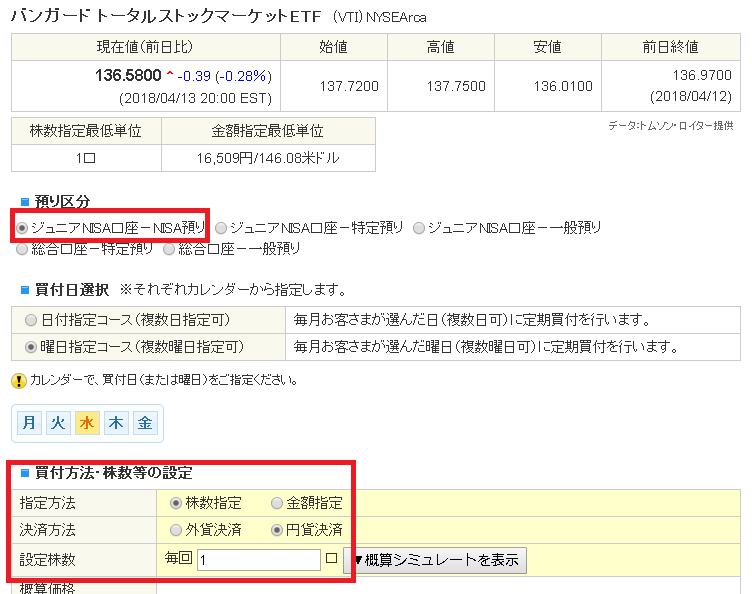This screenshot has width=752, height=594.
Task: Click the minimum share unit 1口
Action: [86, 158]
